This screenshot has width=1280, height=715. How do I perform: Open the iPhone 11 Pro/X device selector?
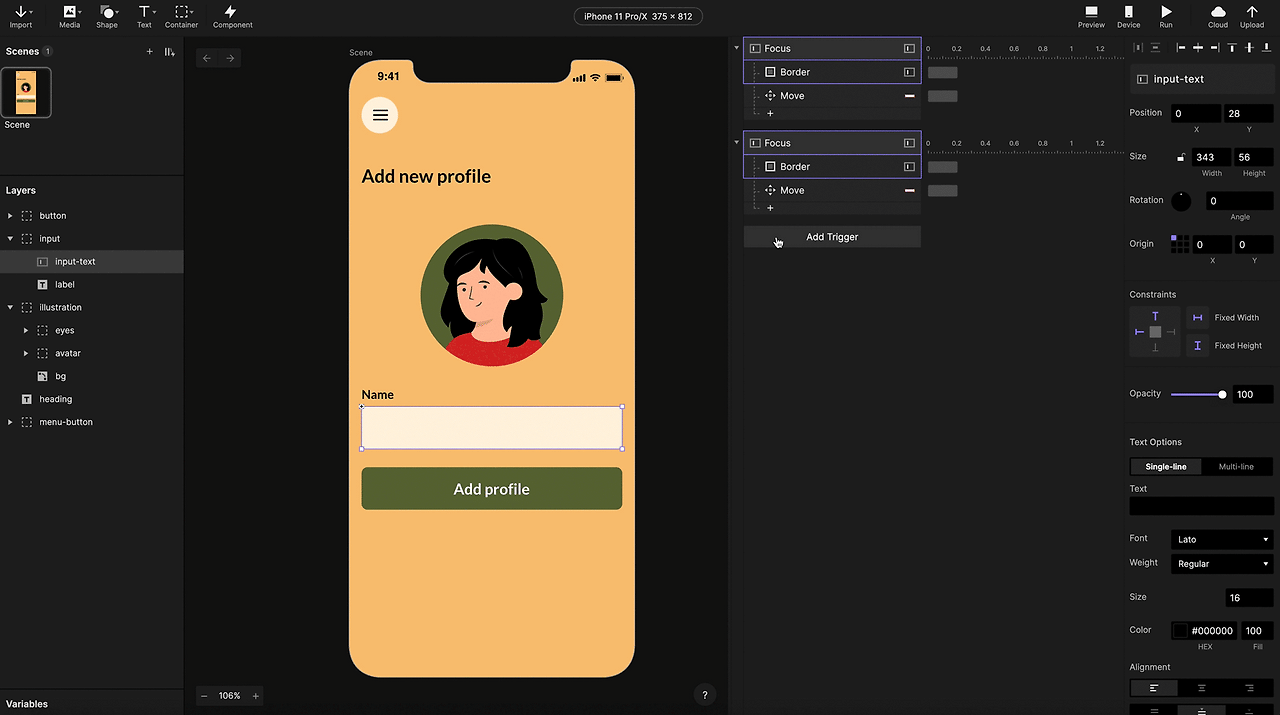(x=638, y=16)
